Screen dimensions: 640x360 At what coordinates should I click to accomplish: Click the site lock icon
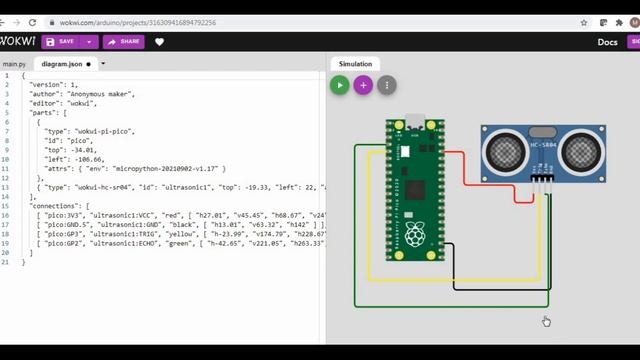pos(52,23)
